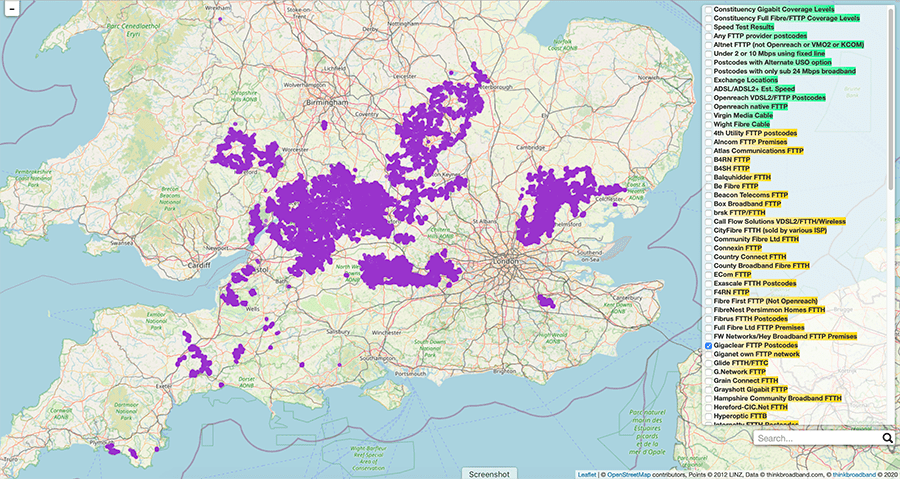Image resolution: width=900 pixels, height=479 pixels.
Task: Click the search magnifier icon
Action: [x=887, y=438]
